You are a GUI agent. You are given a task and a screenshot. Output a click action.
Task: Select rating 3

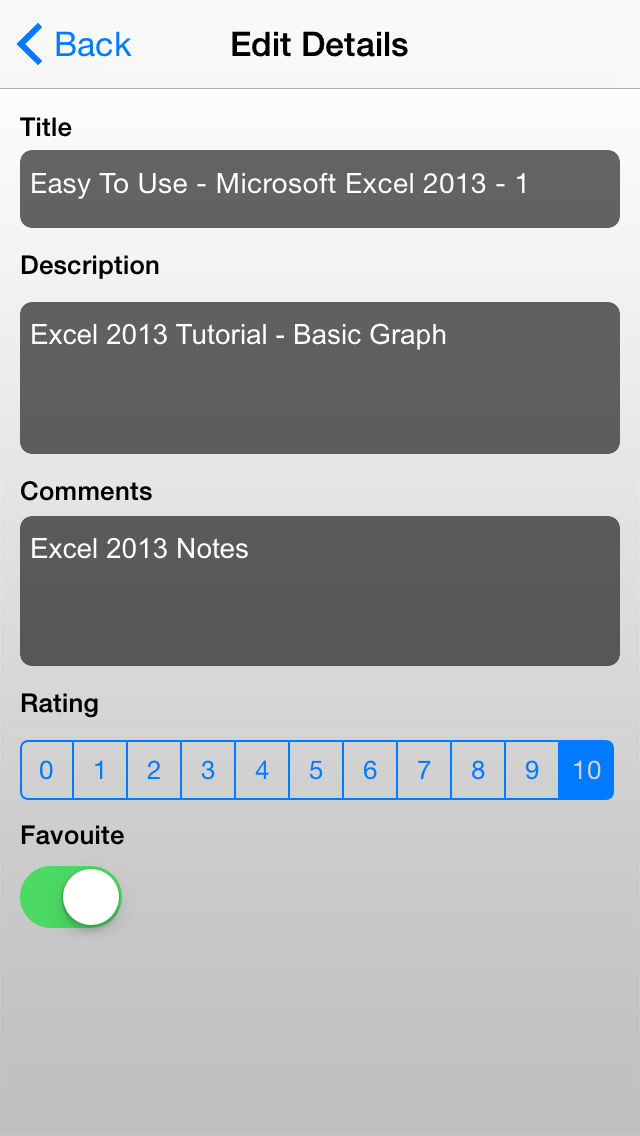(x=208, y=770)
